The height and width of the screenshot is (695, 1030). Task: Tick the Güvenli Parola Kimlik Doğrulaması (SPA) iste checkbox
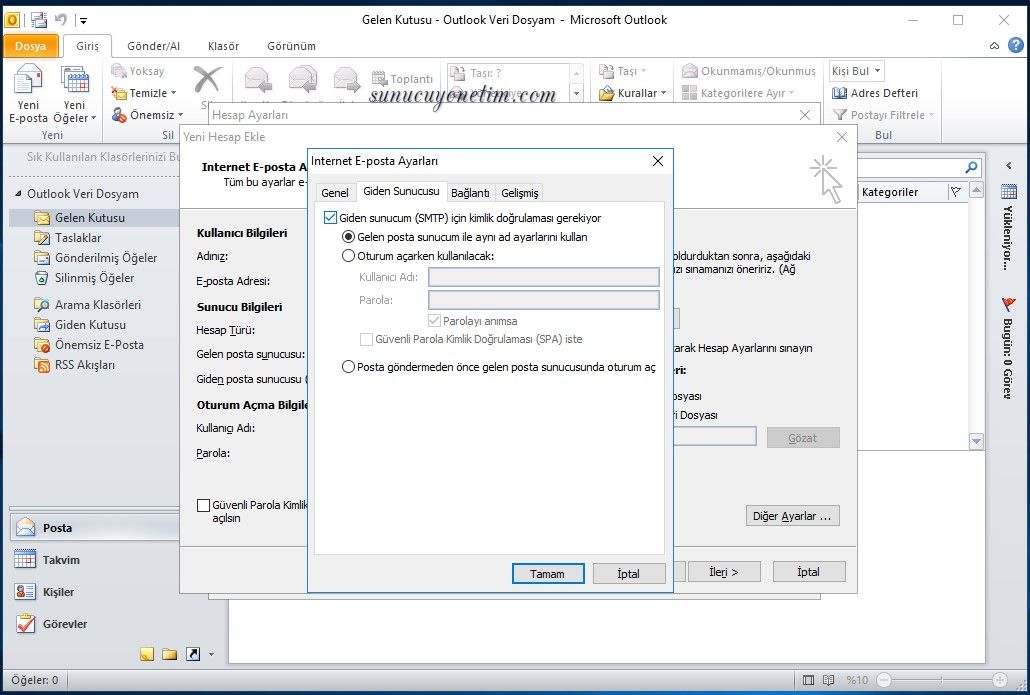[x=367, y=339]
